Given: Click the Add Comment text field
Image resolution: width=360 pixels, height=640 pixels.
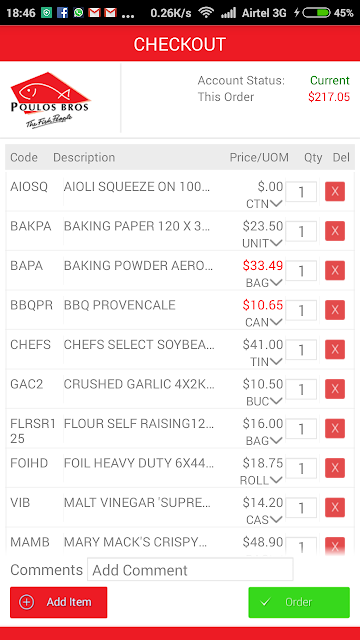Looking at the screenshot, I should (x=190, y=570).
